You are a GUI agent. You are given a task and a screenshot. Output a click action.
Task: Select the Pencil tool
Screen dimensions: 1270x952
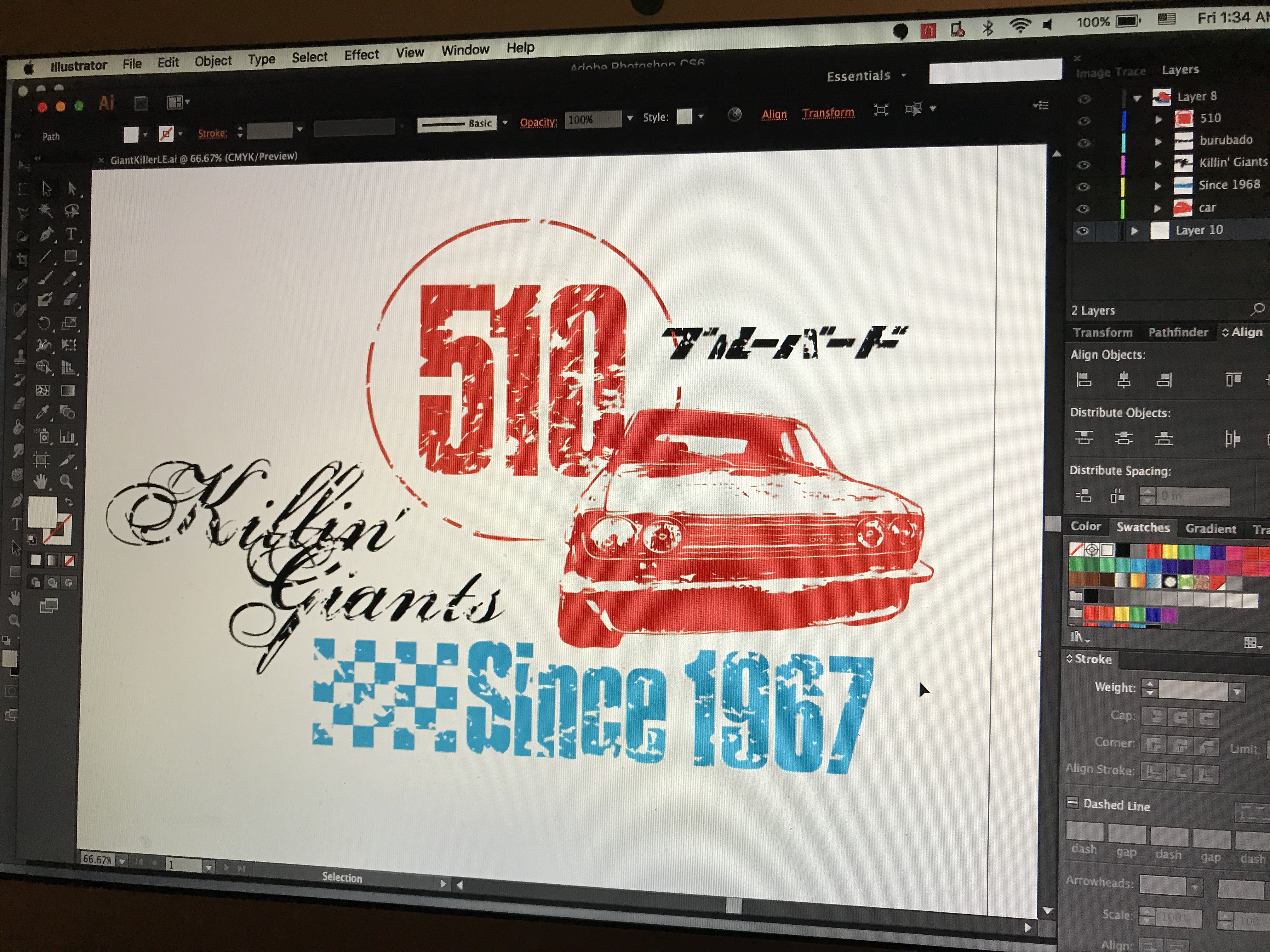tap(70, 278)
